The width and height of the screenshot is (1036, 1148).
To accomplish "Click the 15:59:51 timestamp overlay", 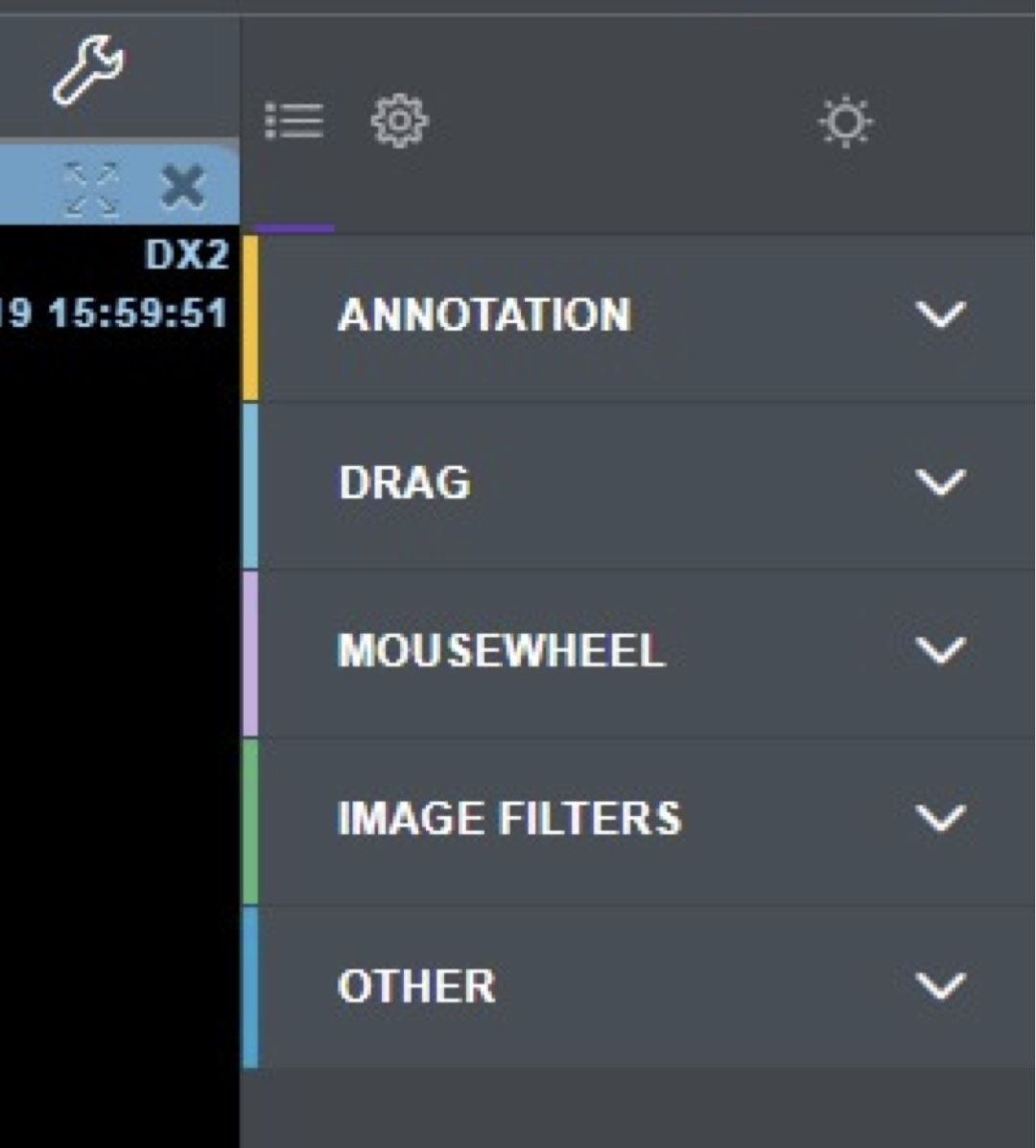I will [x=137, y=313].
